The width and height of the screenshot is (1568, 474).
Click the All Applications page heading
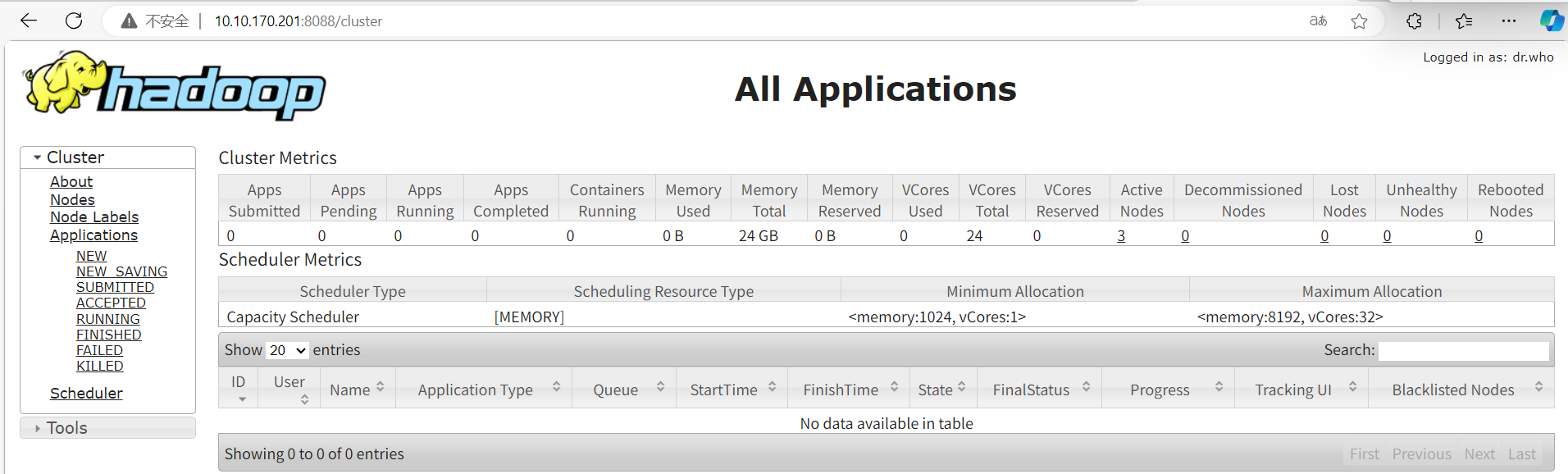875,89
